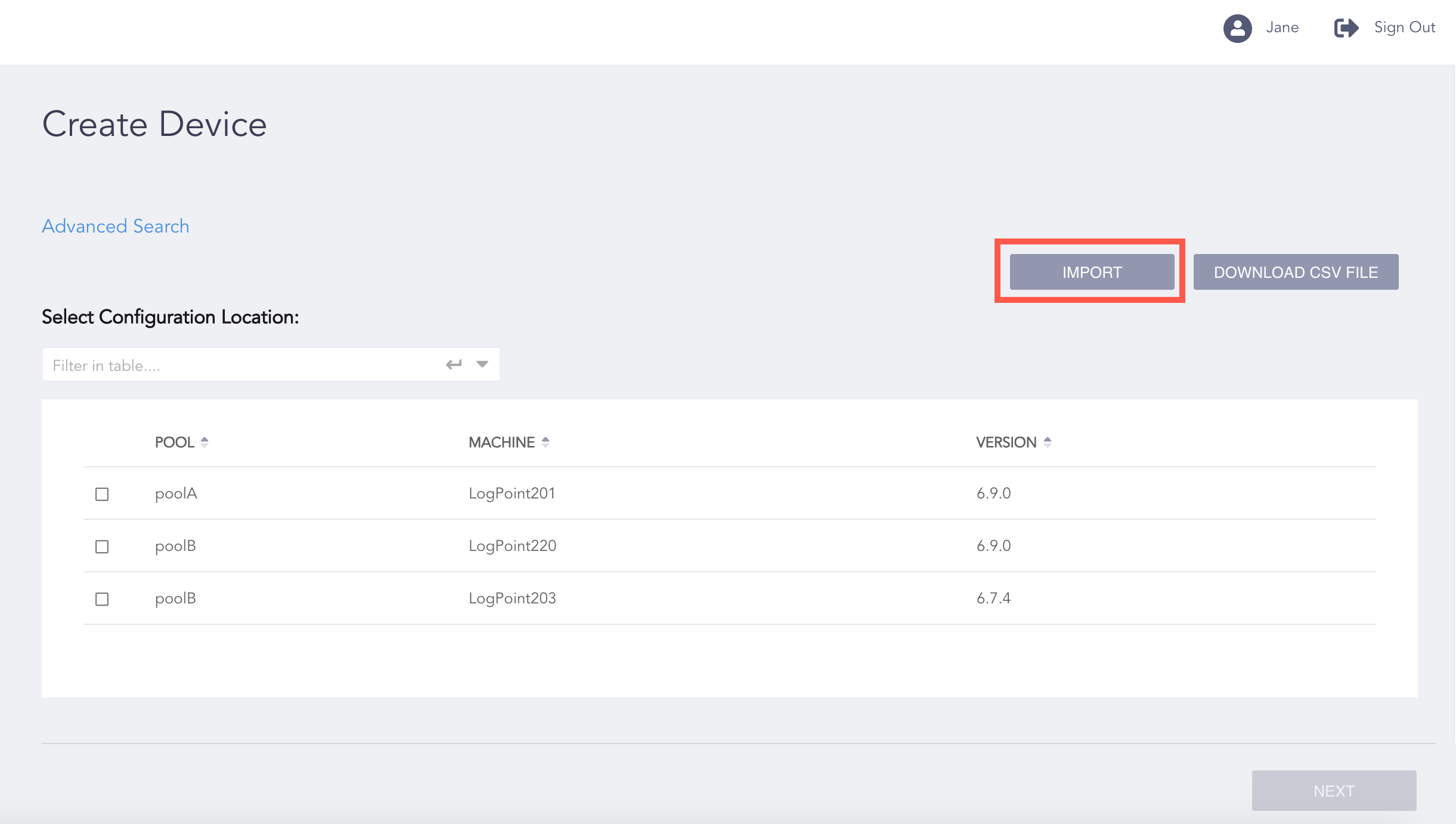The width and height of the screenshot is (1456, 824).
Task: Open the Advanced Search link
Action: point(115,226)
